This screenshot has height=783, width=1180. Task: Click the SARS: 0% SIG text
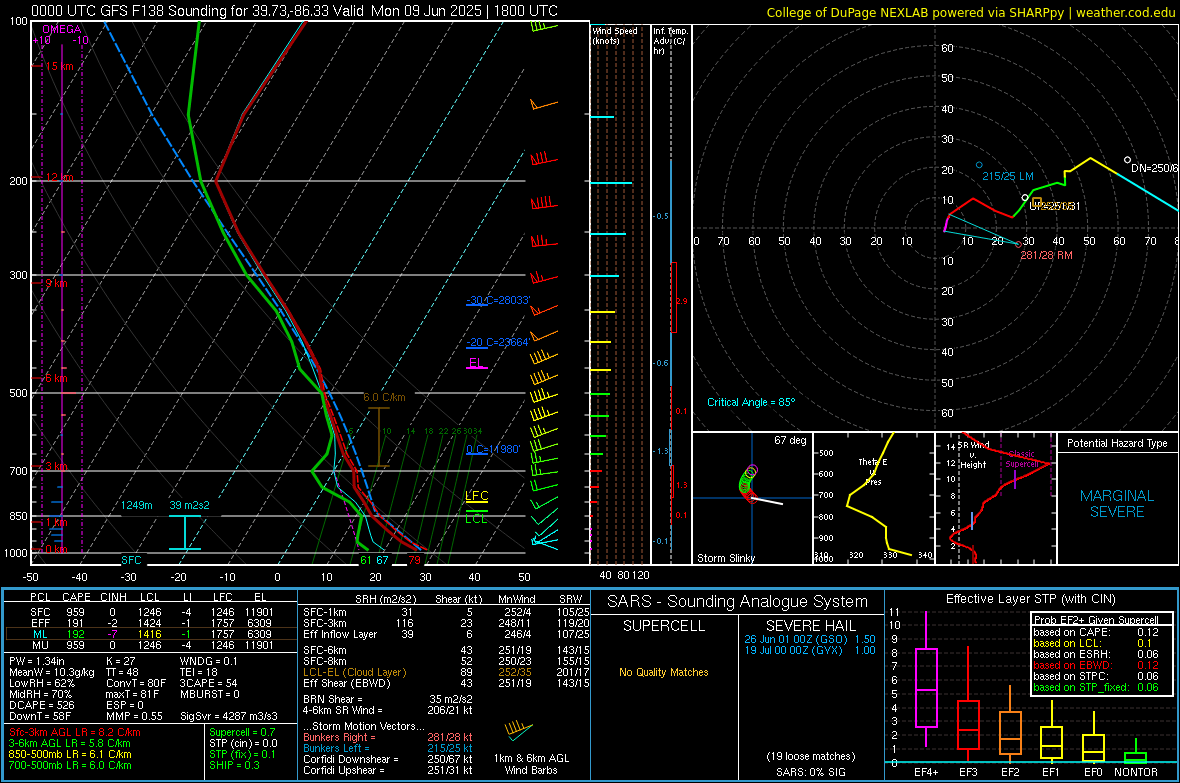(810, 772)
